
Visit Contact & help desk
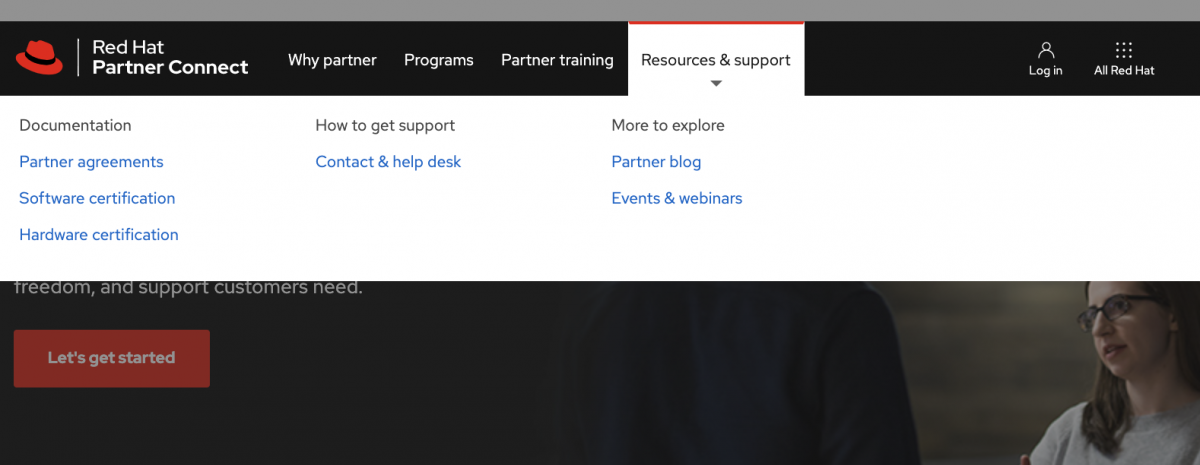(388, 162)
